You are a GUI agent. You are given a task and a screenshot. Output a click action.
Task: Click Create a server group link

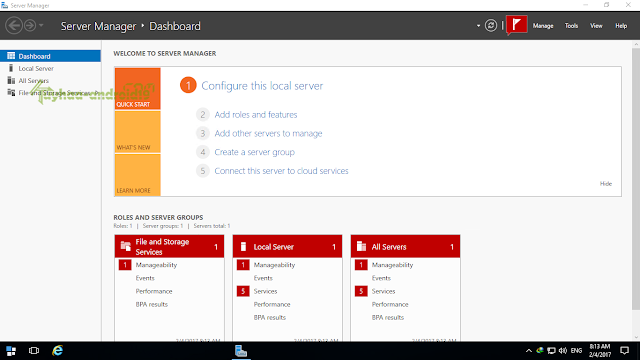254,152
